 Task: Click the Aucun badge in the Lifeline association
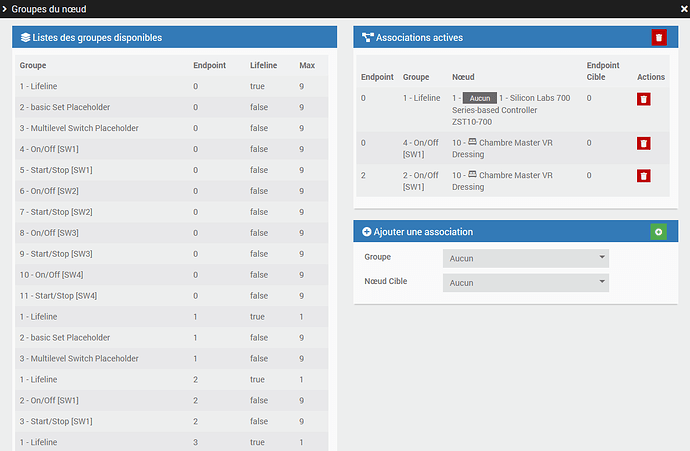coord(480,98)
